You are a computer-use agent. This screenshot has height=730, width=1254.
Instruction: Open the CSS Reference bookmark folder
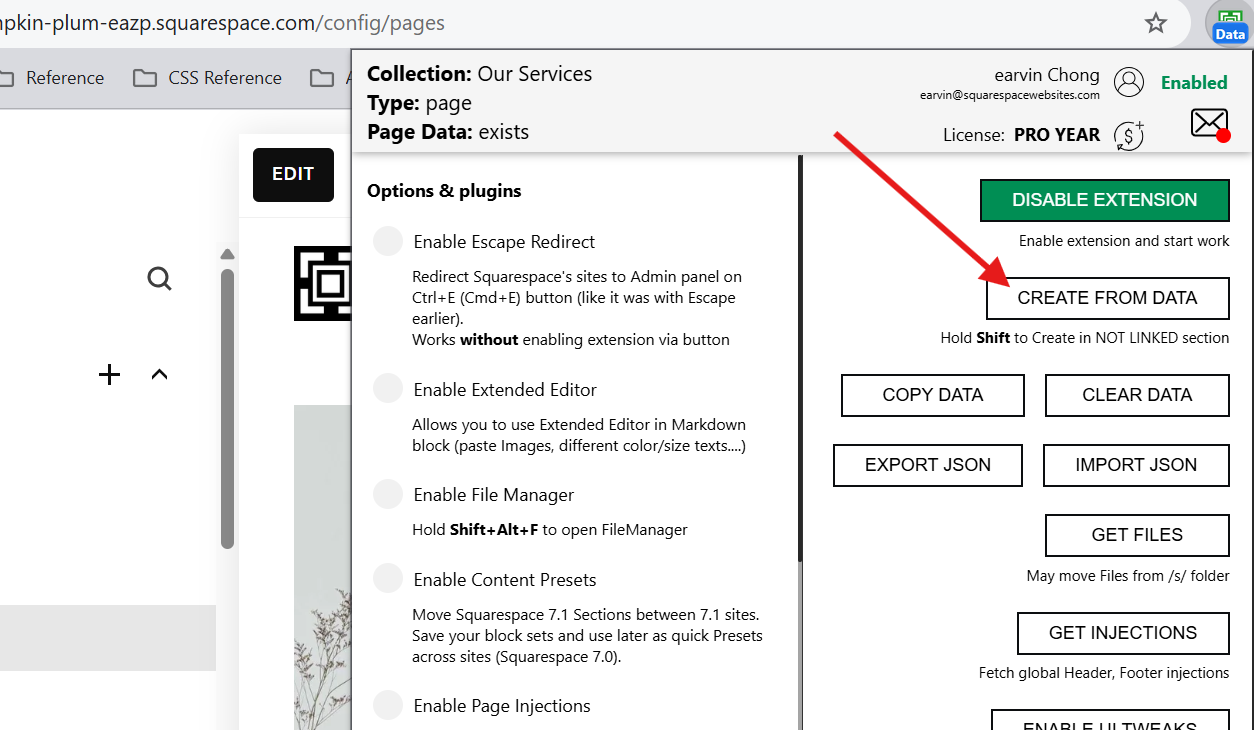[x=208, y=78]
